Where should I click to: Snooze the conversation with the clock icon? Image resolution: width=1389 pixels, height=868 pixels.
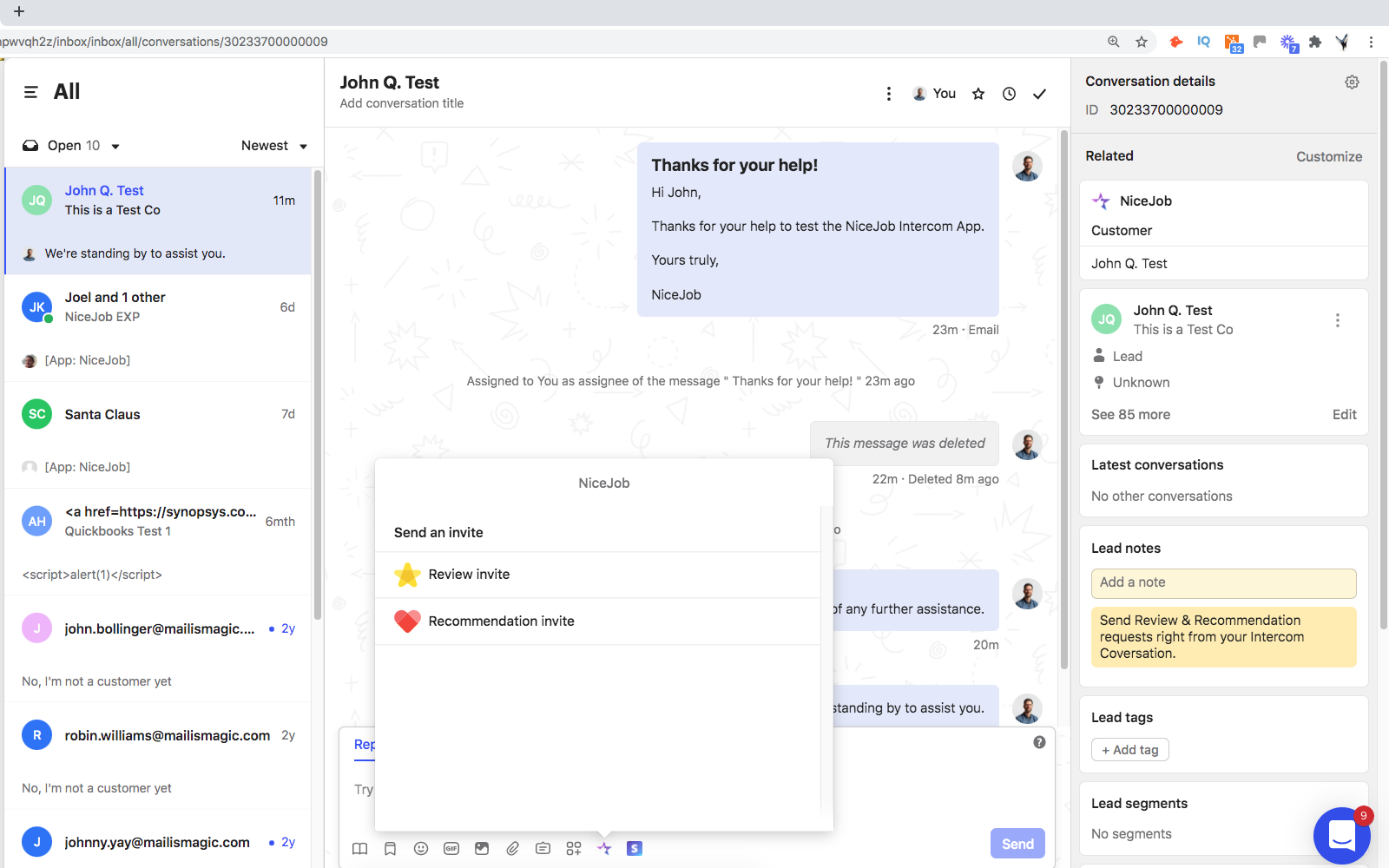point(1009,93)
